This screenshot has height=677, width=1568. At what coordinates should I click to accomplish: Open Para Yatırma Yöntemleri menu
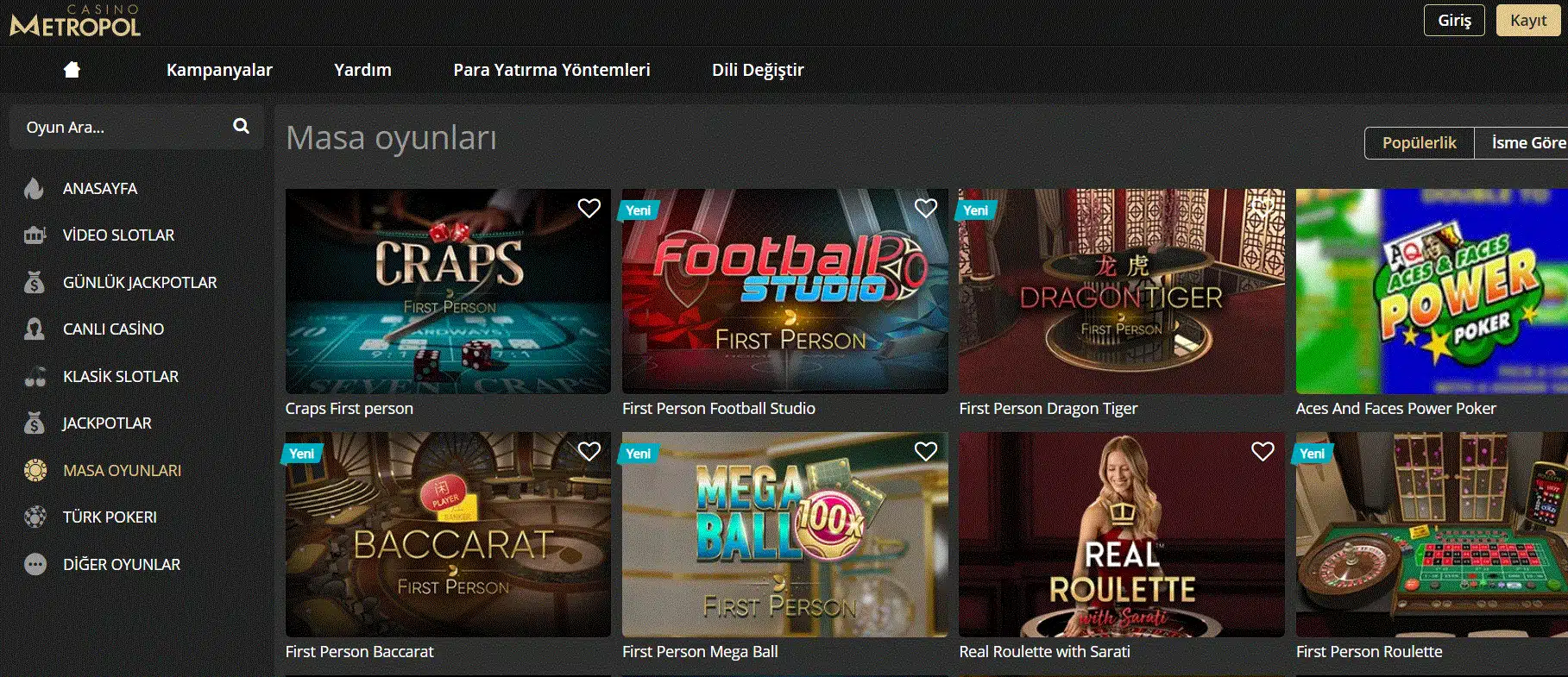coord(551,70)
